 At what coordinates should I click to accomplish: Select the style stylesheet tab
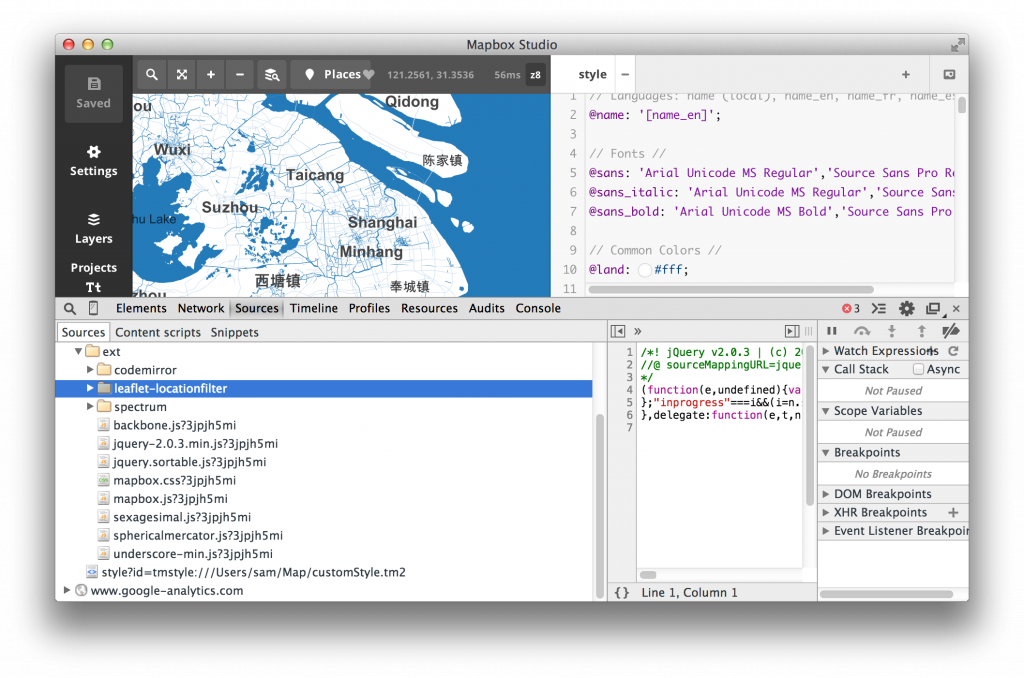(592, 74)
